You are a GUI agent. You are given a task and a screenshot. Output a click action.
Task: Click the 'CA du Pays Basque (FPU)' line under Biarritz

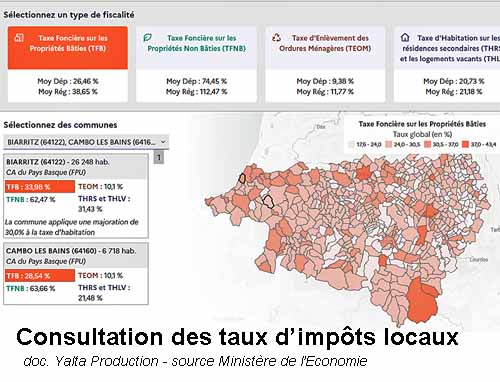click(x=46, y=172)
